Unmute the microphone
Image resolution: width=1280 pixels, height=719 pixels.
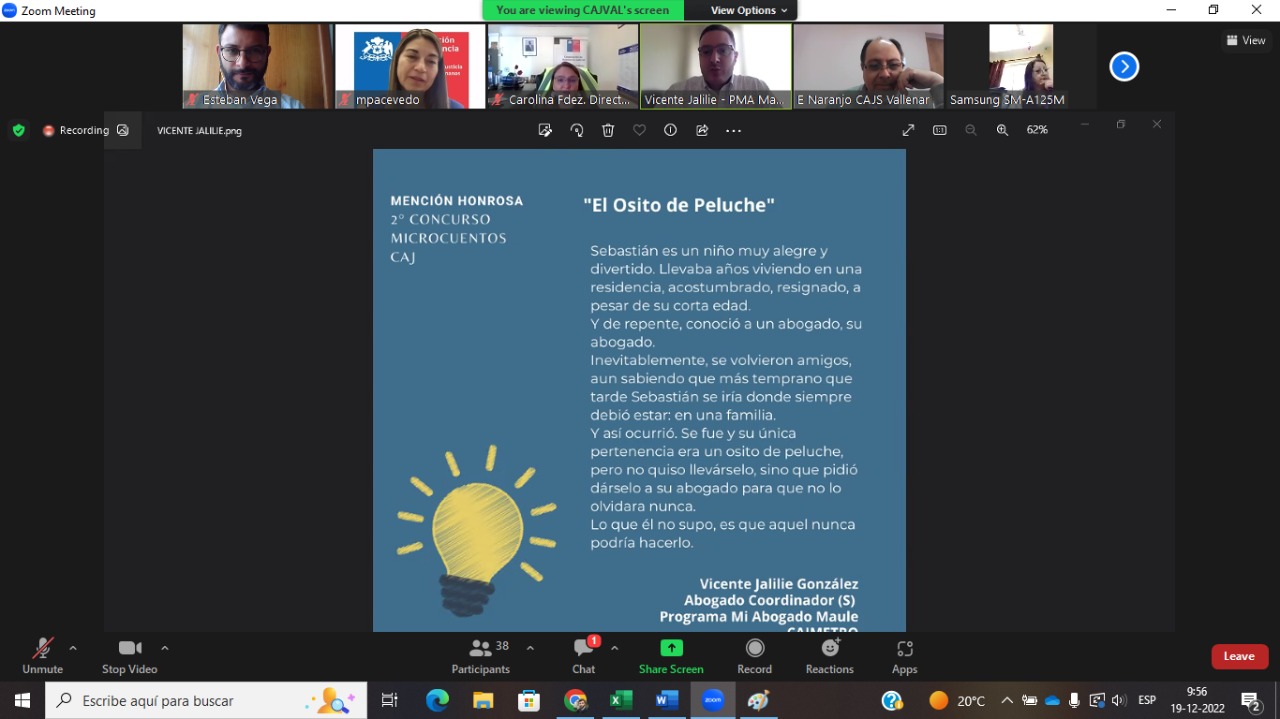pos(42,656)
